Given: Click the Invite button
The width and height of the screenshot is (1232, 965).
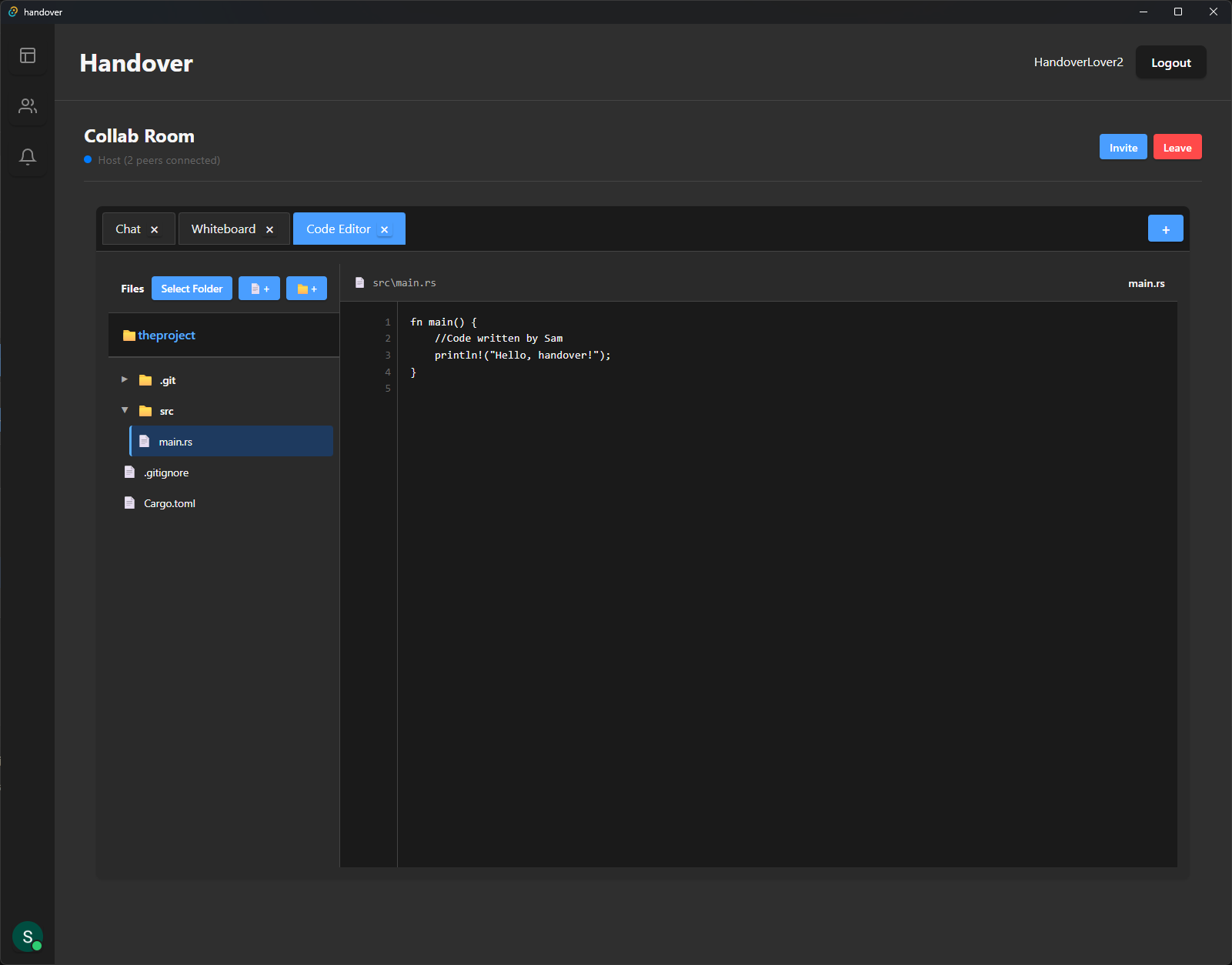Looking at the screenshot, I should tap(1123, 146).
